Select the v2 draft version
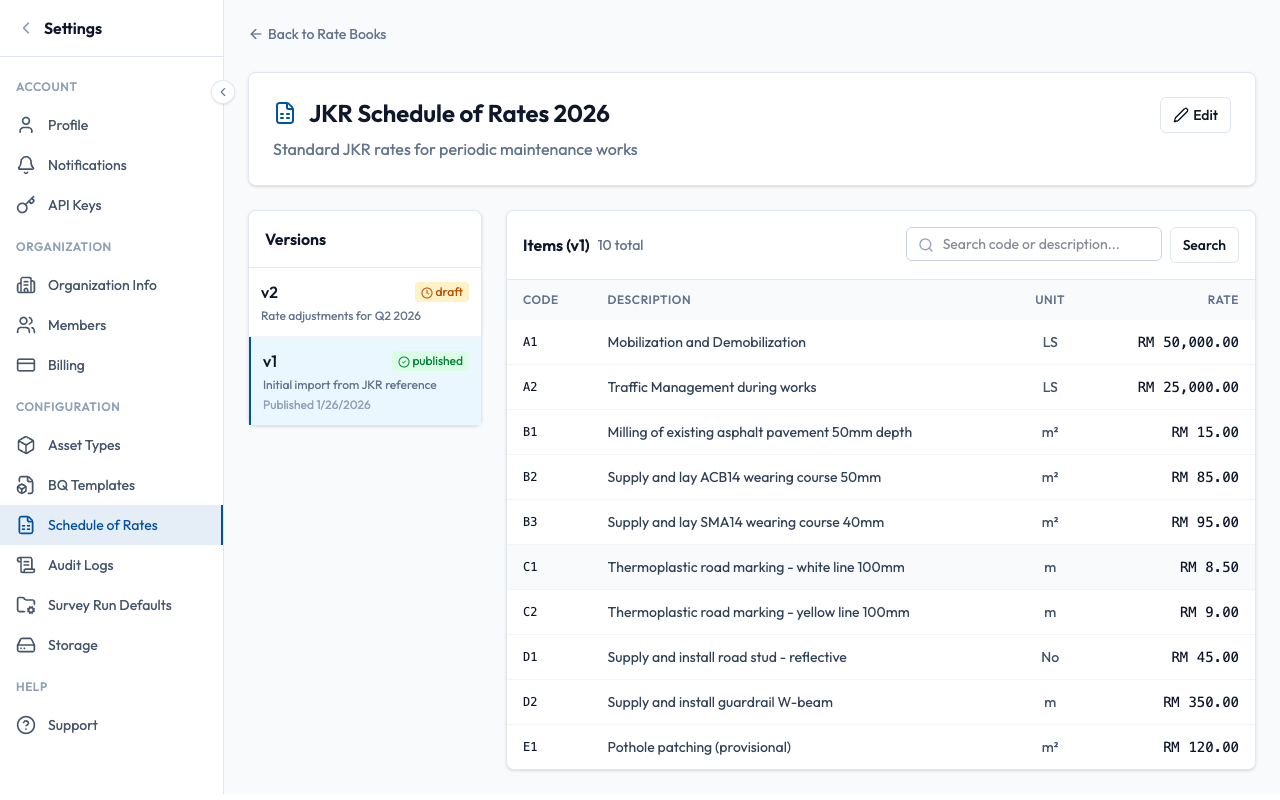The width and height of the screenshot is (1280, 800). tap(364, 302)
